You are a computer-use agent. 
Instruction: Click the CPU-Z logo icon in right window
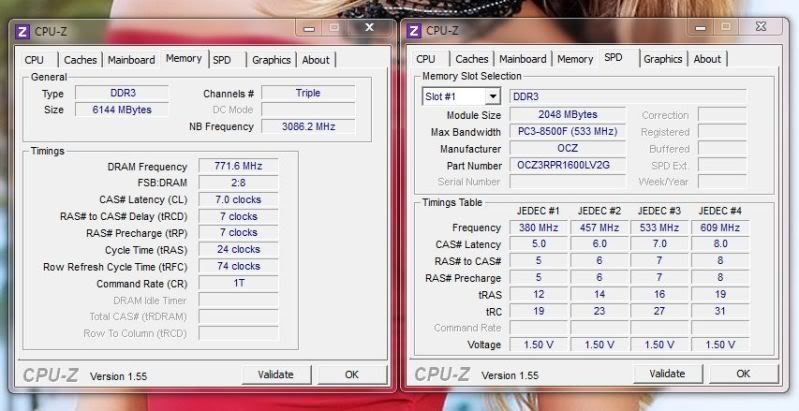(413, 31)
